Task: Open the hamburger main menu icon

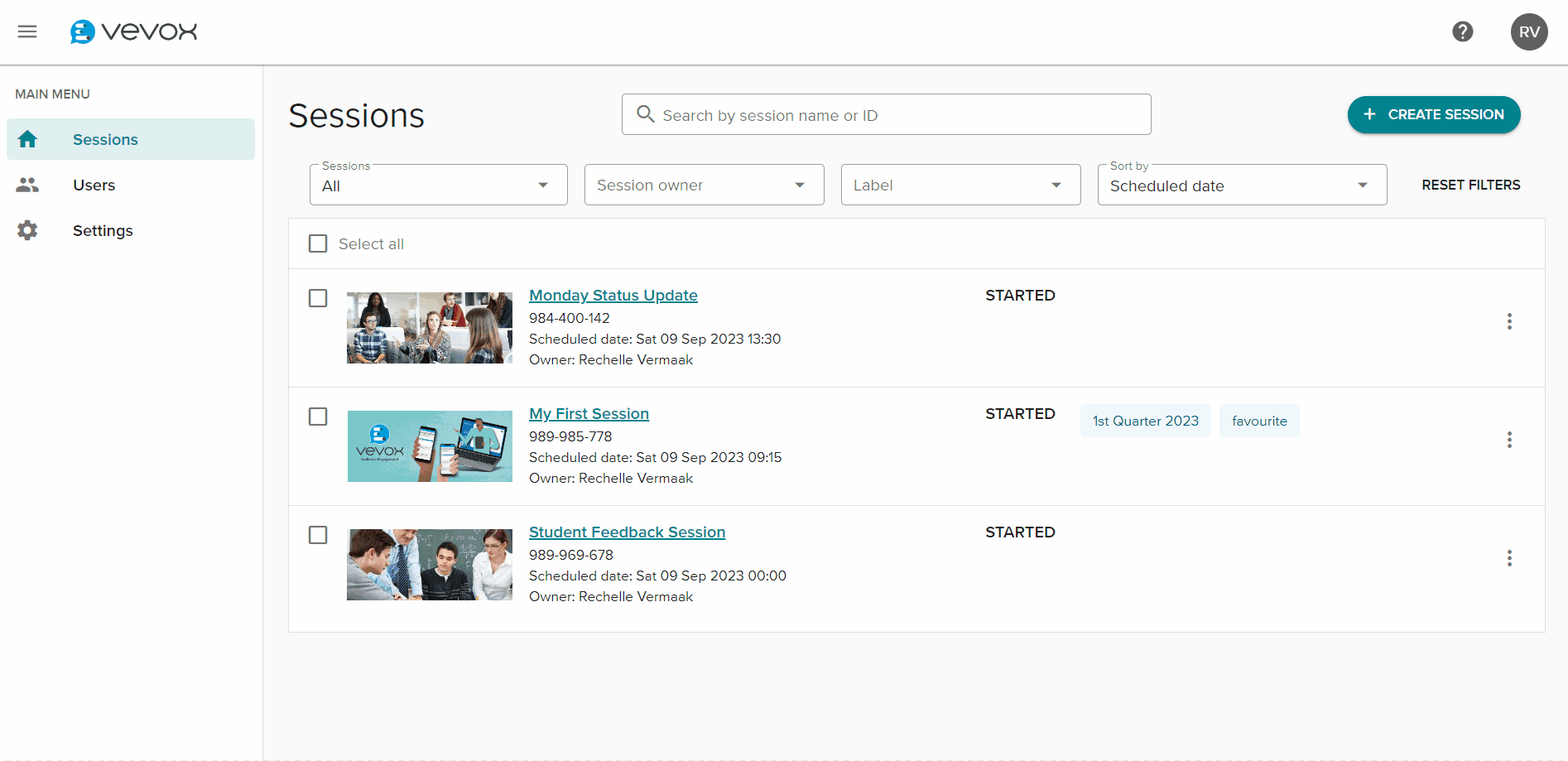Action: 27,31
